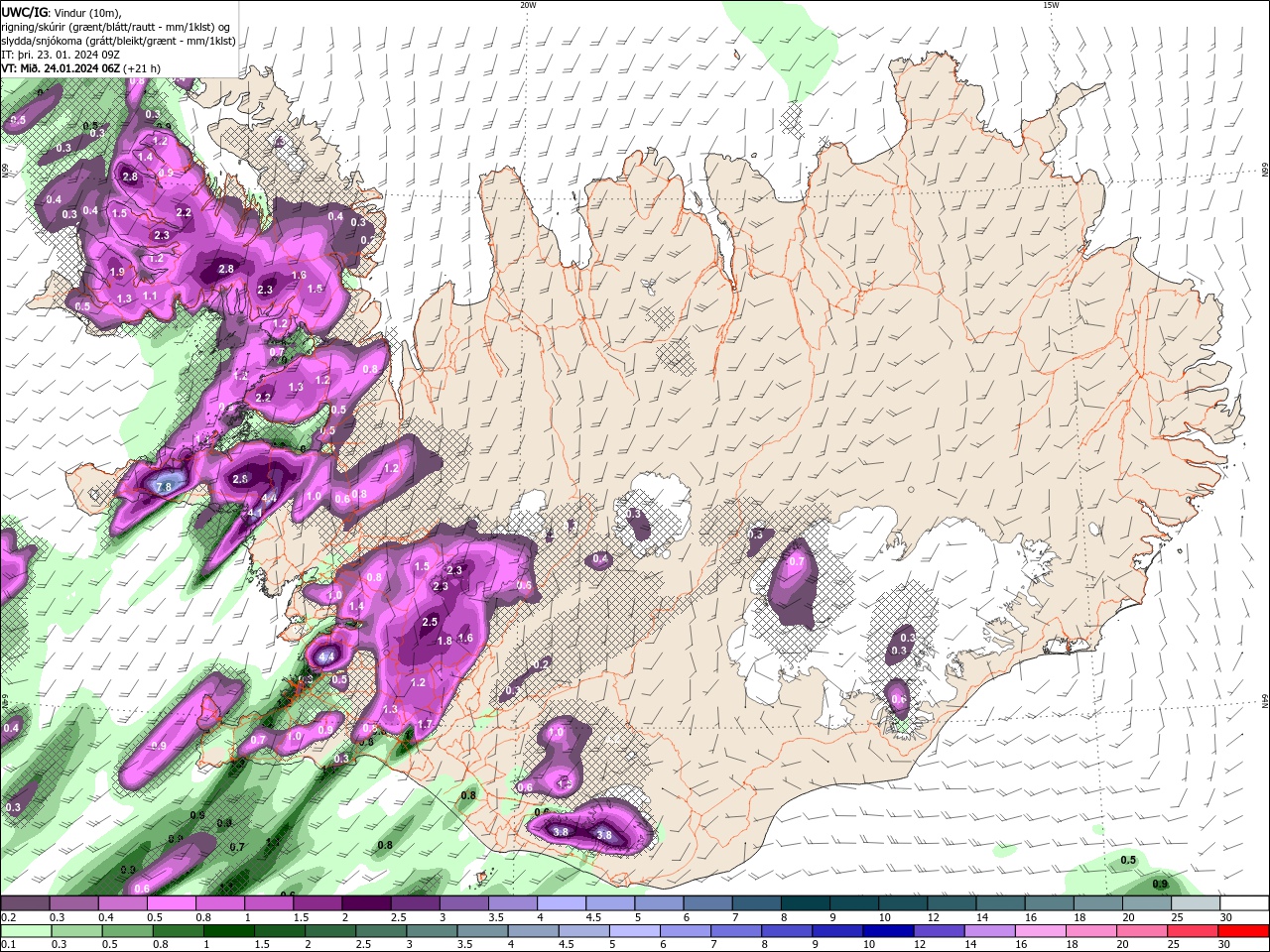Pick the snow legend swatch between 2 and 2.5
Screen dimensions: 1270x952
[365, 903]
